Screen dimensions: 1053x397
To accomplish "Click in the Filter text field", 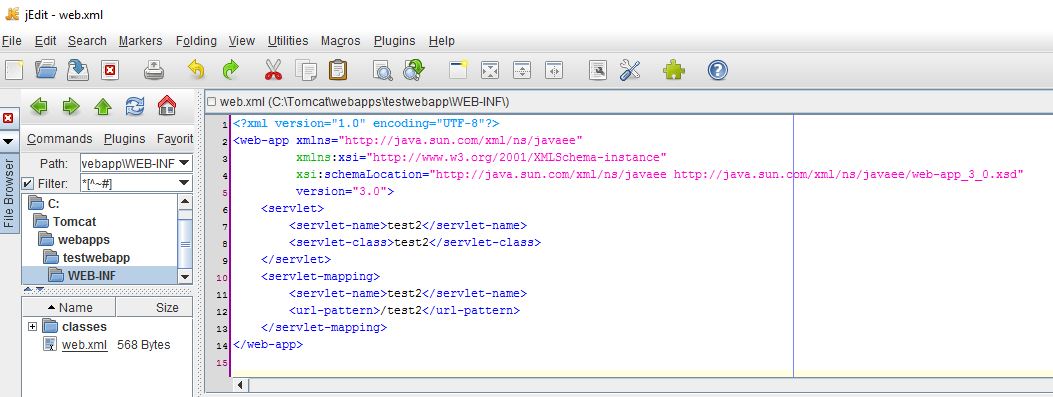I will [128, 183].
